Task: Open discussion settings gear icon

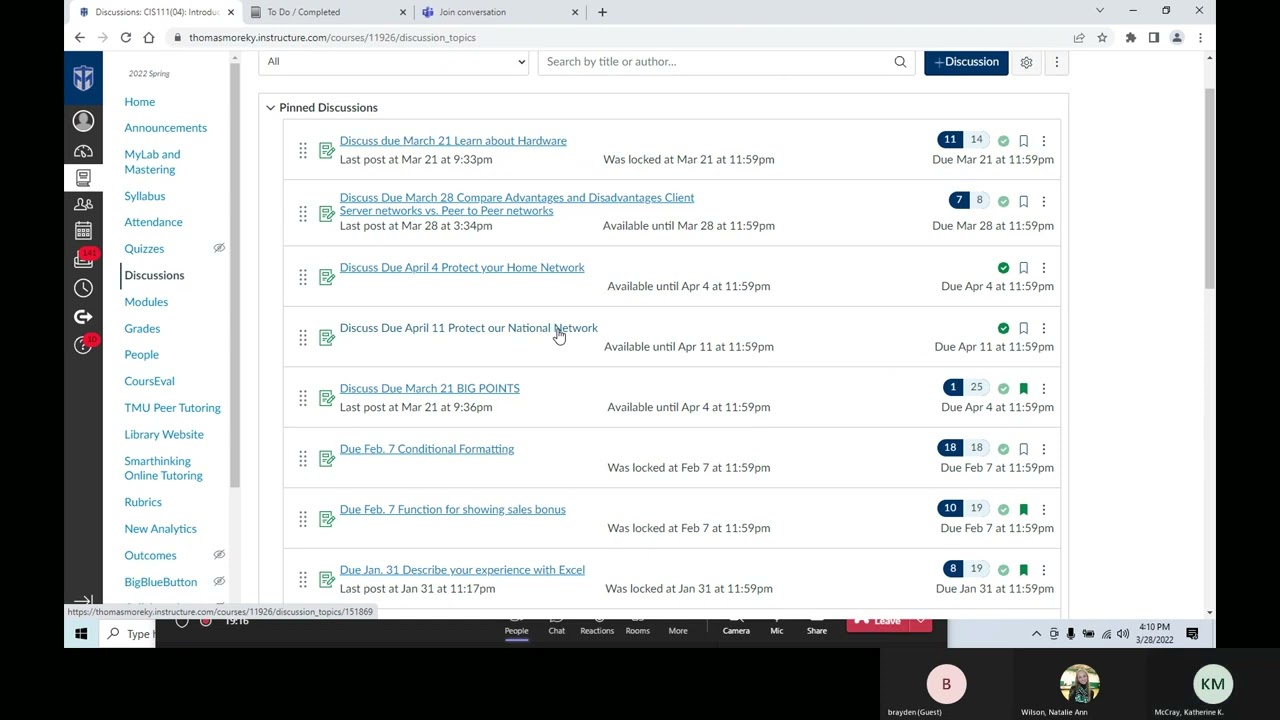Action: point(1026,62)
